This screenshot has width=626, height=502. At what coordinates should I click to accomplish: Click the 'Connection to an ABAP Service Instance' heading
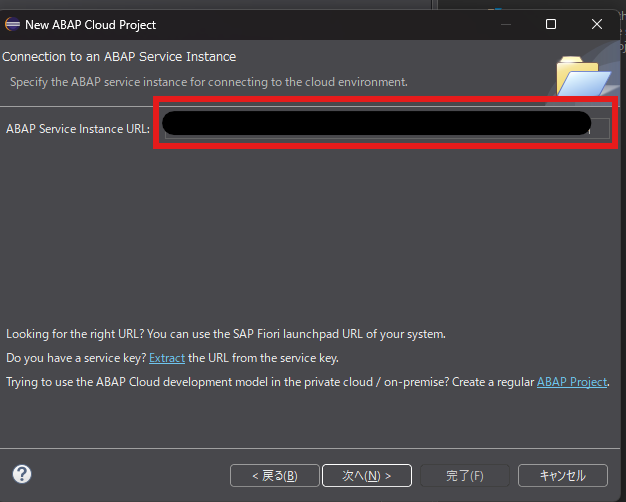119,57
